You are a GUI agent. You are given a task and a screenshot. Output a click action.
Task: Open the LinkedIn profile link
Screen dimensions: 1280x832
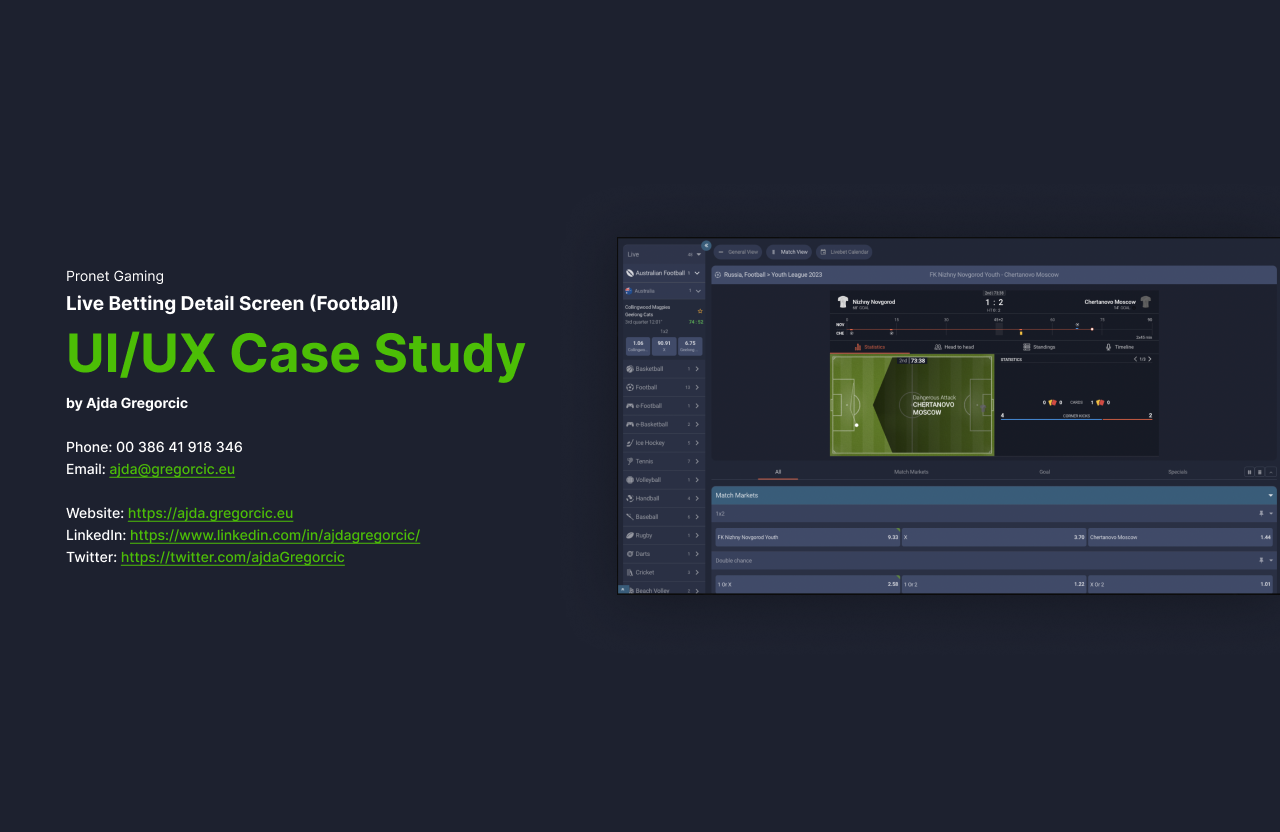click(x=275, y=535)
